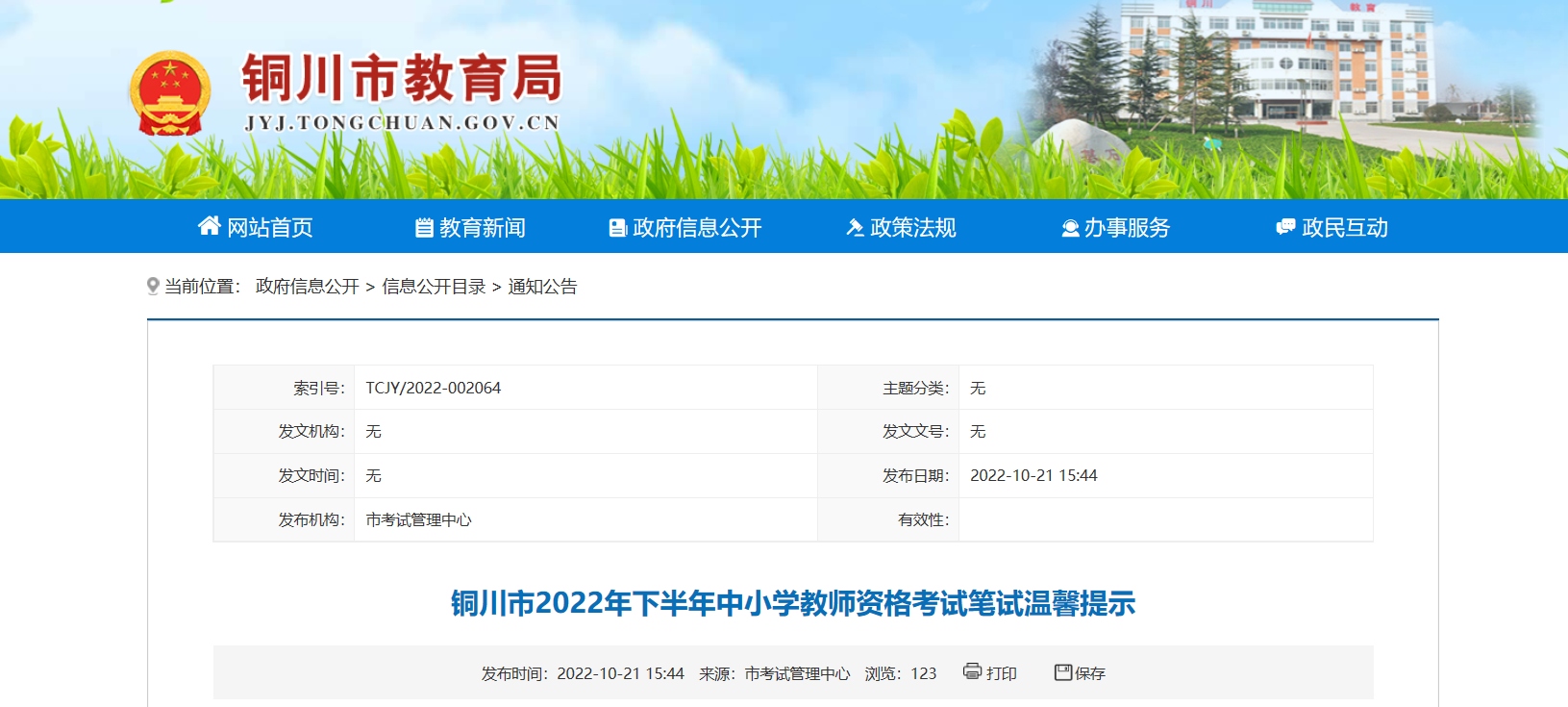Open the 政策法规 menu item
Image resolution: width=1568 pixels, height=707 pixels.
click(x=913, y=228)
